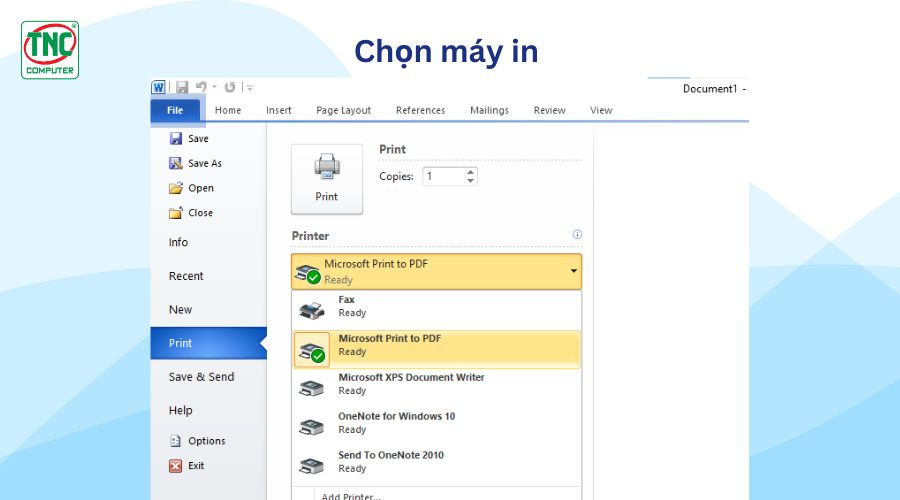Click the Word application icon in title bar
Image resolution: width=900 pixels, height=500 pixels.
click(158, 87)
